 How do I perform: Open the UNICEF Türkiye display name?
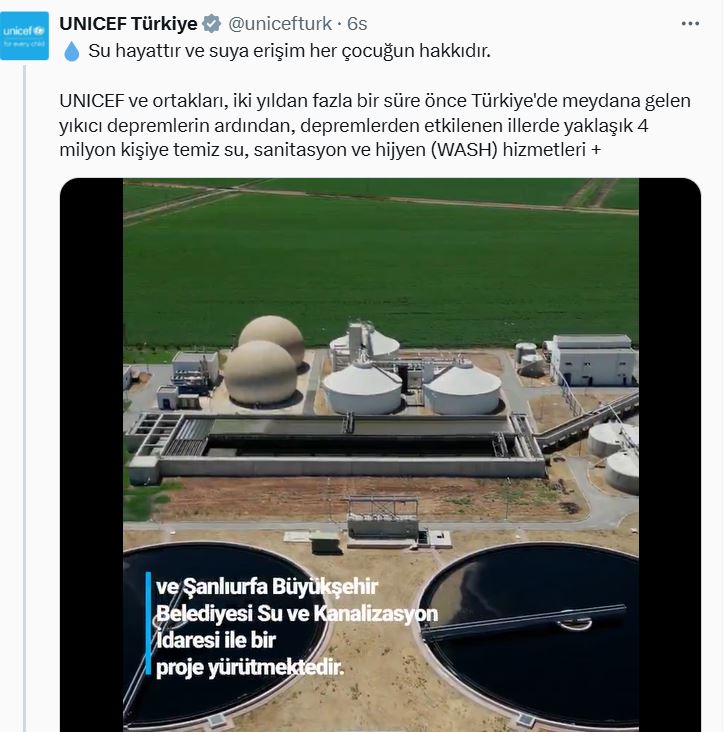click(x=128, y=23)
